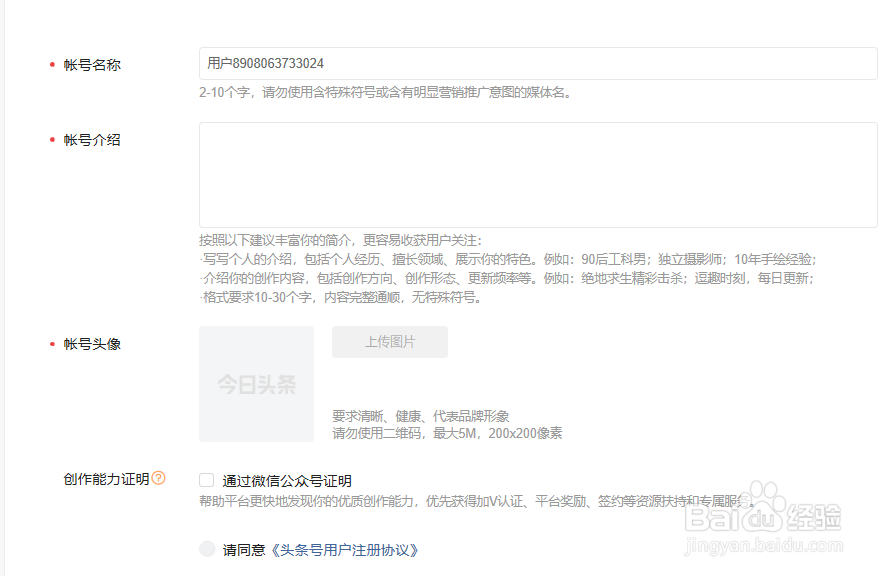Click the tip 格式要求10-30个字

340,297
